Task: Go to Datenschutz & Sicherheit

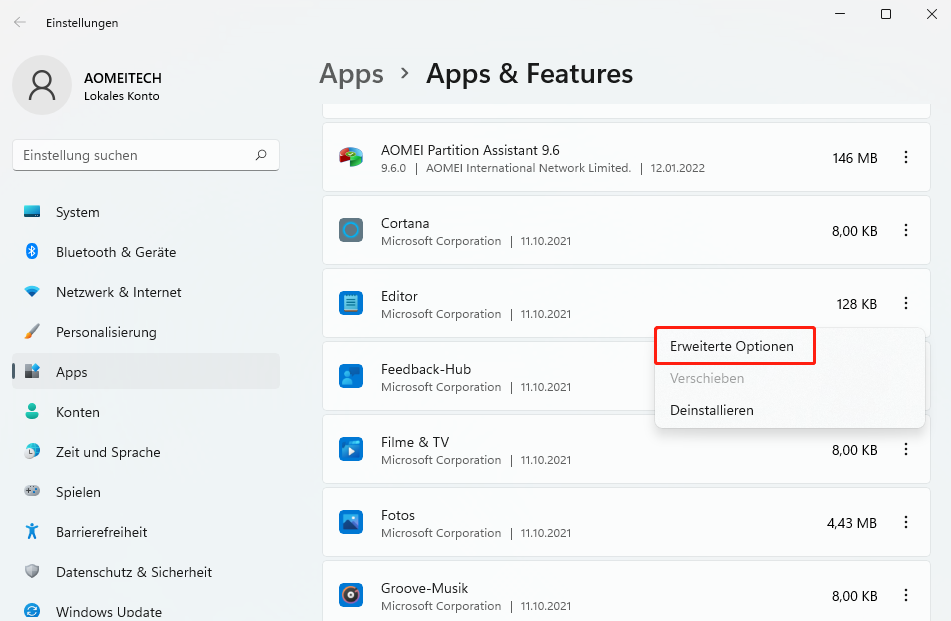Action: click(133, 572)
